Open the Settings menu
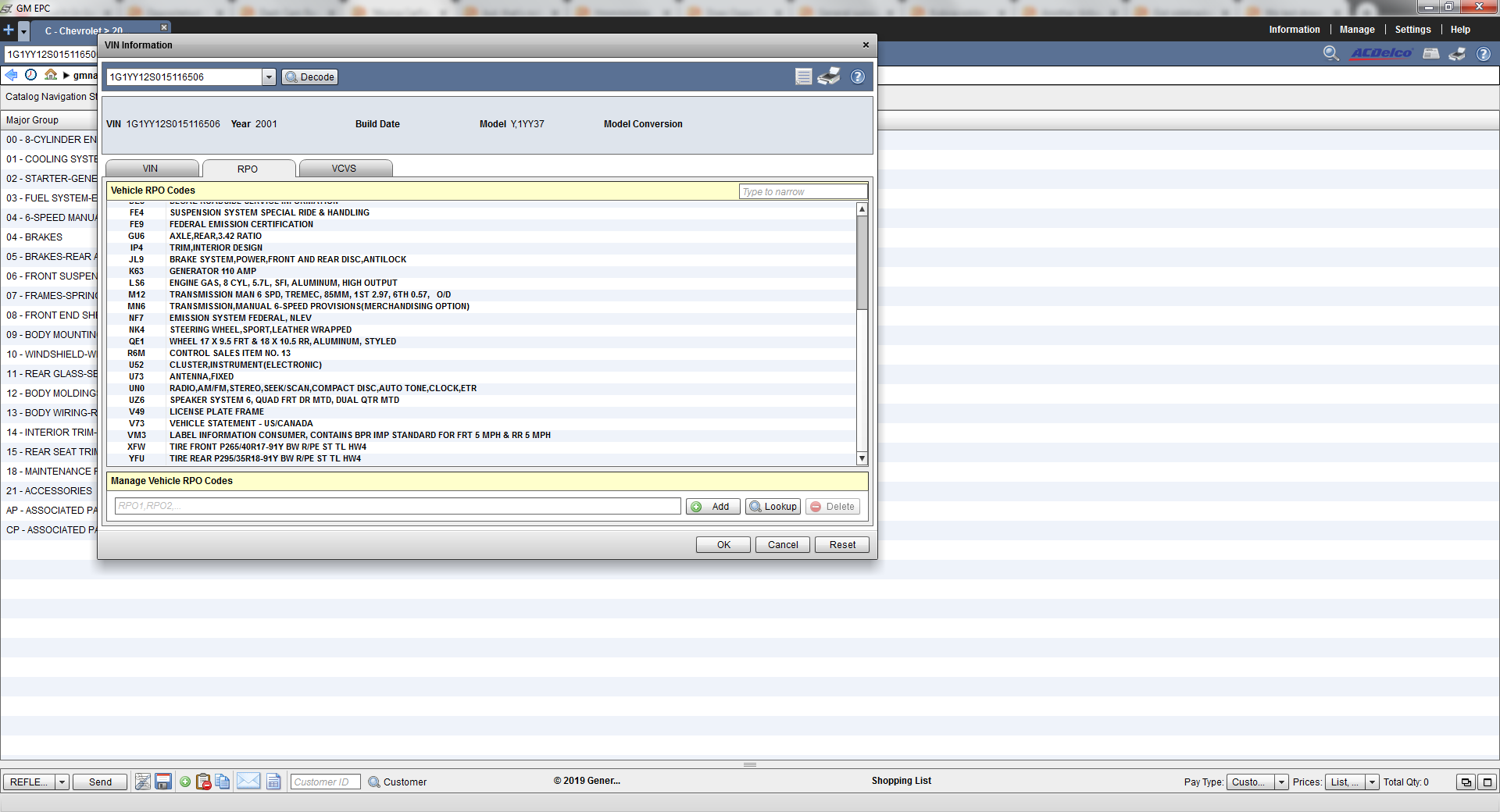 pyautogui.click(x=1412, y=30)
